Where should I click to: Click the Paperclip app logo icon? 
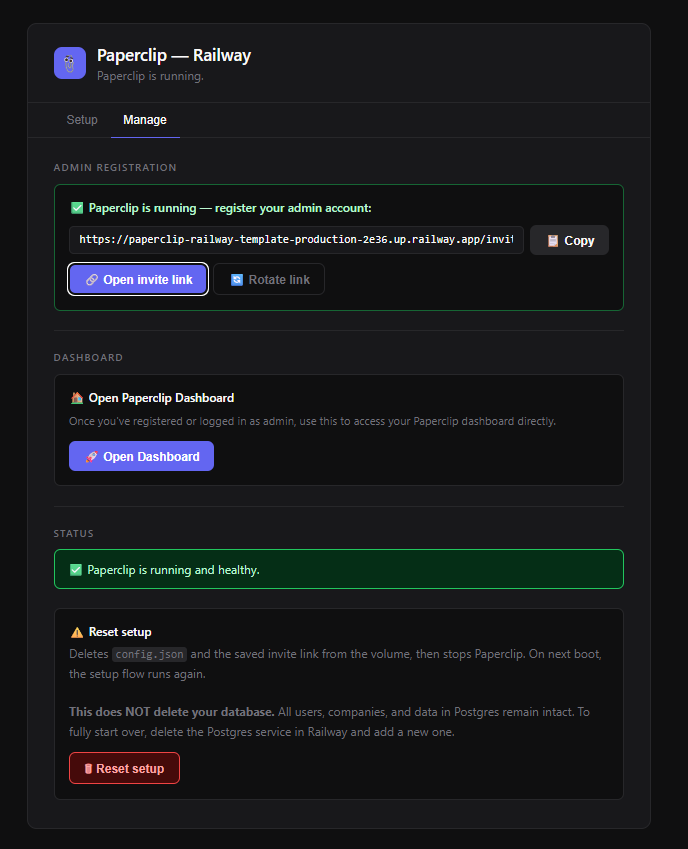69,62
